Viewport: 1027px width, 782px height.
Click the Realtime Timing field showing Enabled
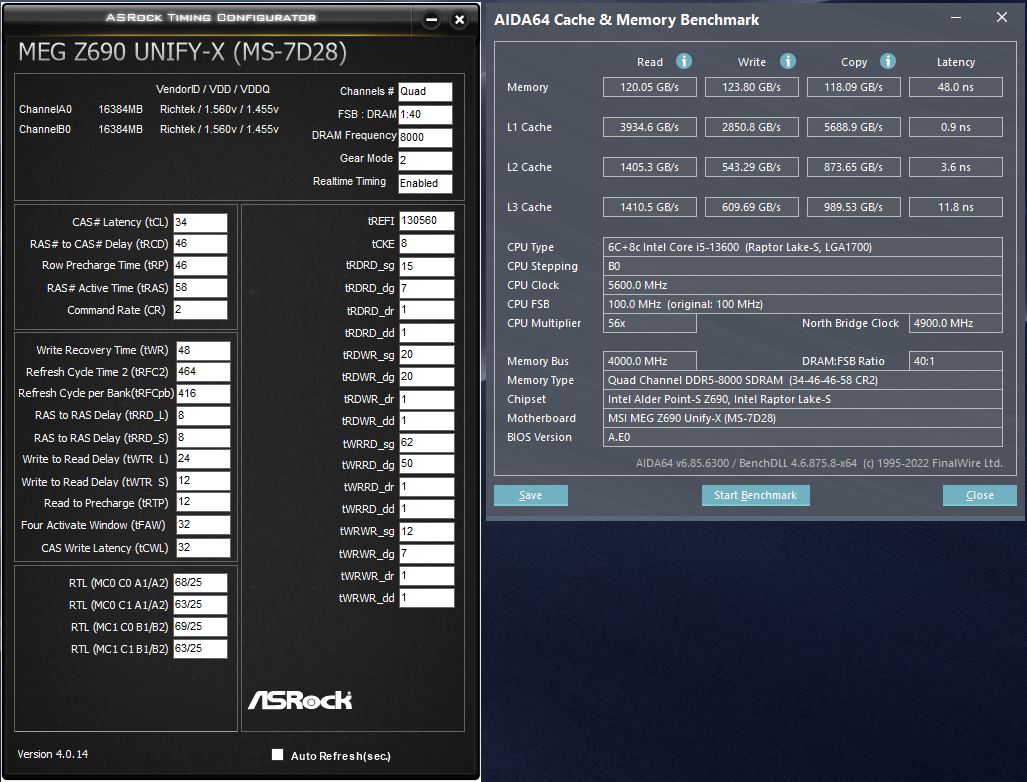pos(425,183)
